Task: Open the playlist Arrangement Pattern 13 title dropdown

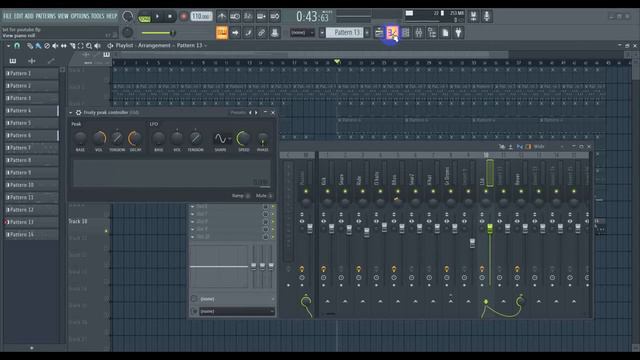Action: (x=161, y=46)
